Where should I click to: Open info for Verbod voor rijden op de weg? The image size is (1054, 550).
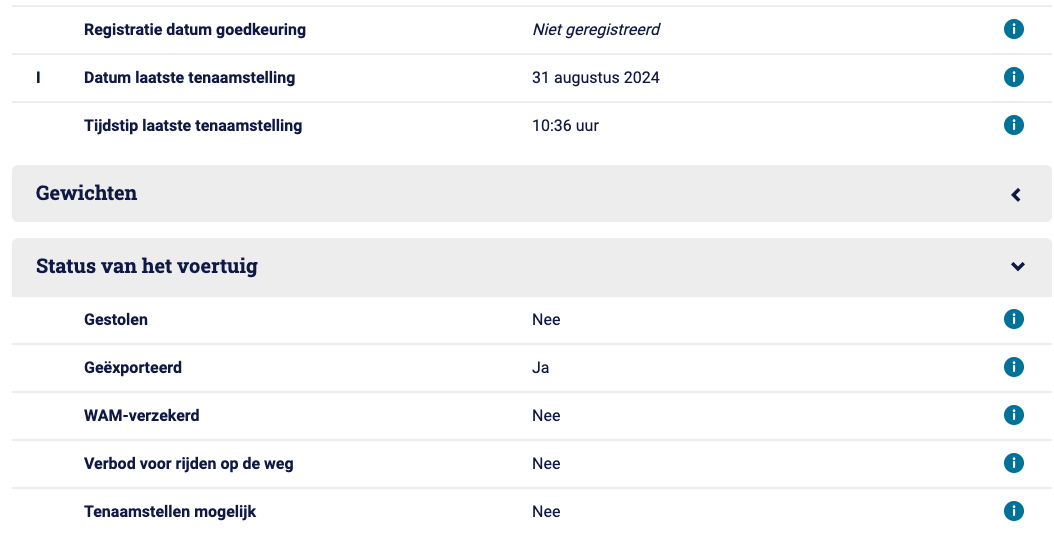pos(1014,463)
